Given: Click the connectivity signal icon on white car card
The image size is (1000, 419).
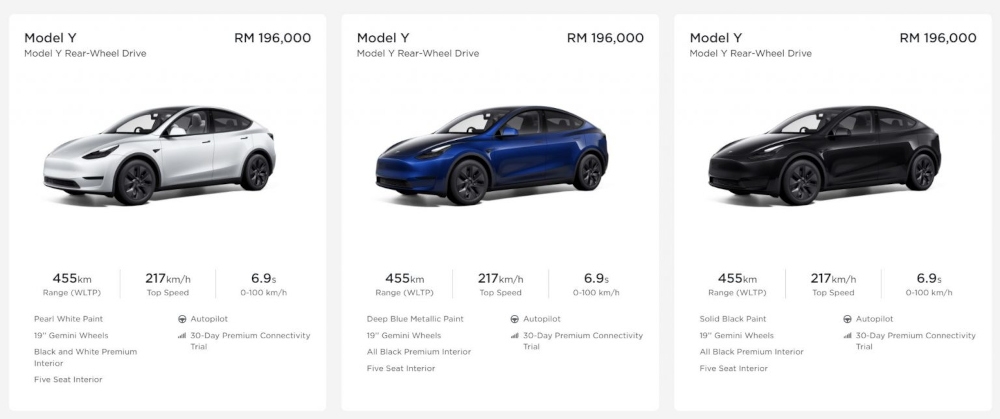Looking at the screenshot, I should (x=182, y=336).
